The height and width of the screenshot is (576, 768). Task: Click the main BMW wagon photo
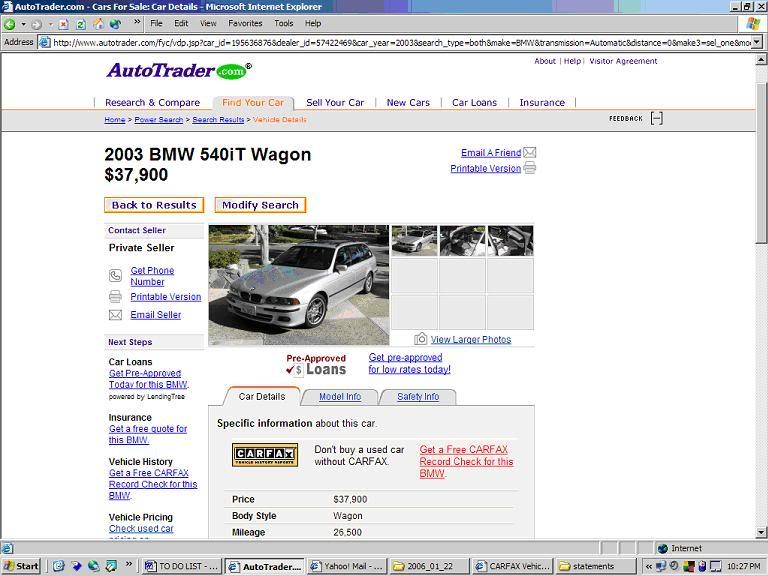[x=299, y=285]
